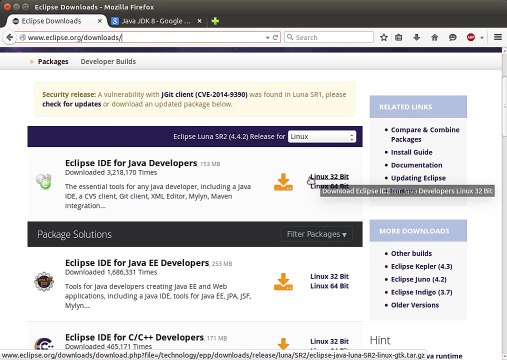Click the magnifier icon in search box
Viewport: 507px width, 360px height.
[290, 37]
